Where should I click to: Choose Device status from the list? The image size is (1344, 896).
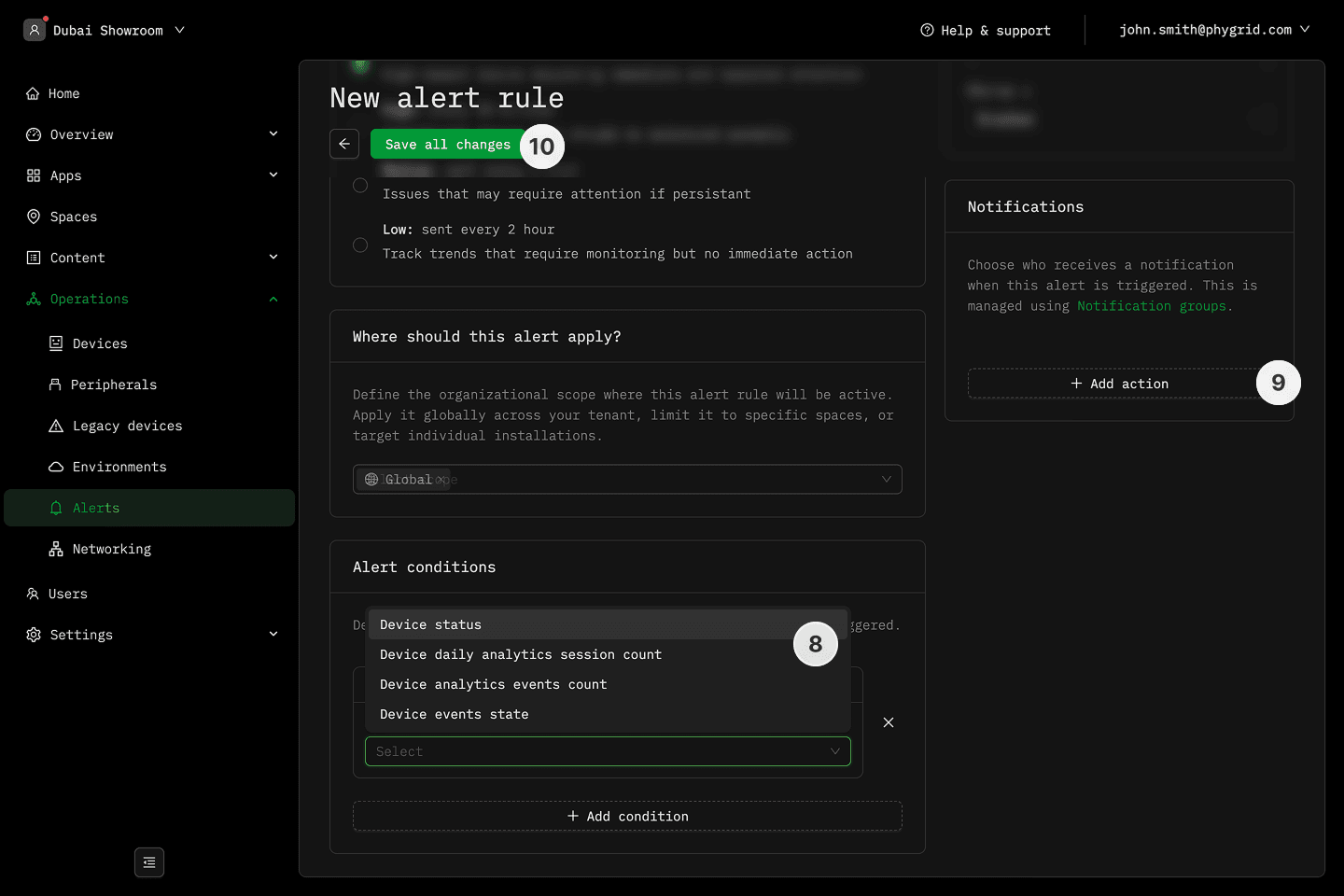coord(430,624)
